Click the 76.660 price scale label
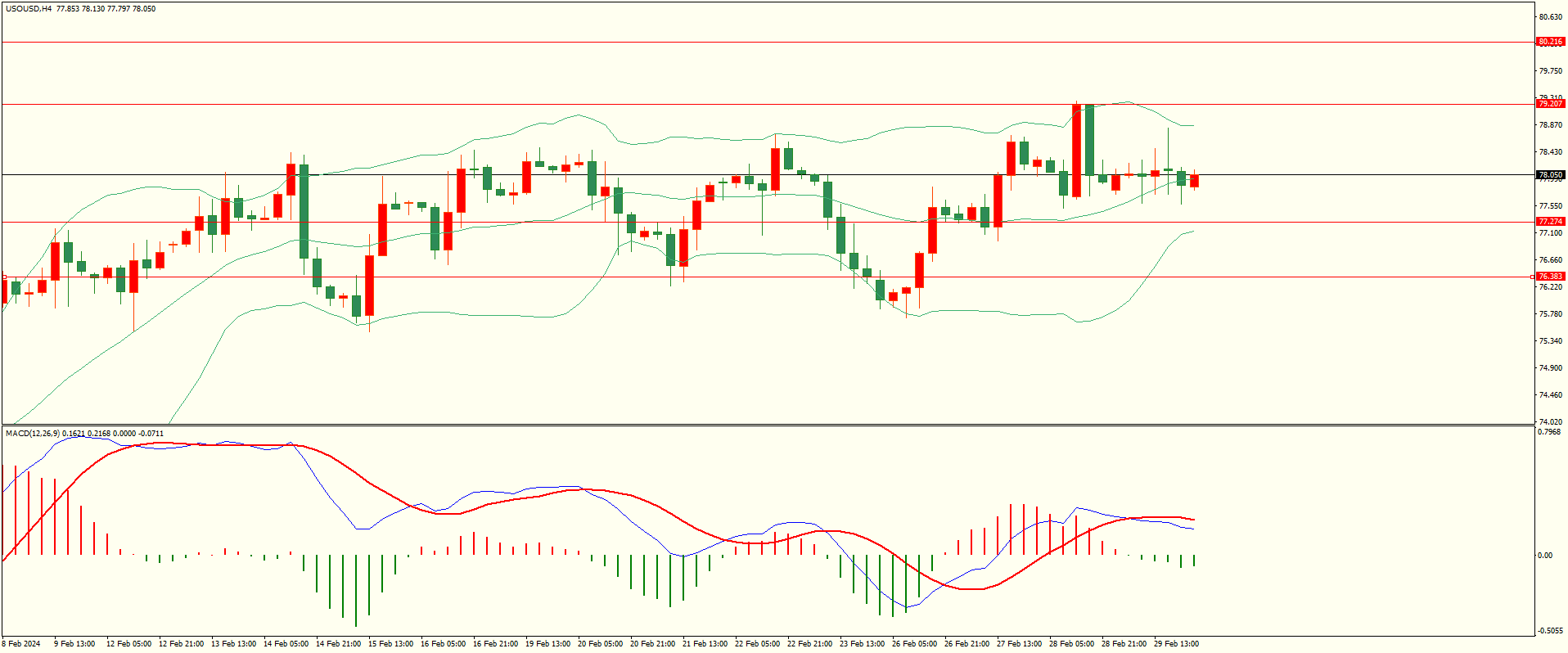Screen dimensions: 1568x653 (x=1551, y=260)
